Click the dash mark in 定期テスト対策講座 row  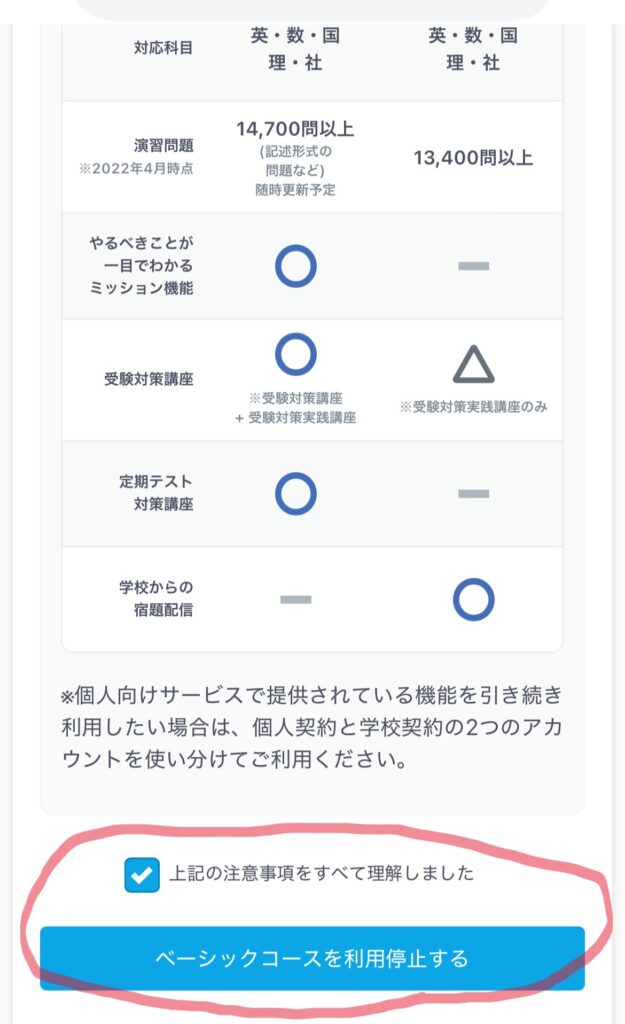(x=474, y=491)
